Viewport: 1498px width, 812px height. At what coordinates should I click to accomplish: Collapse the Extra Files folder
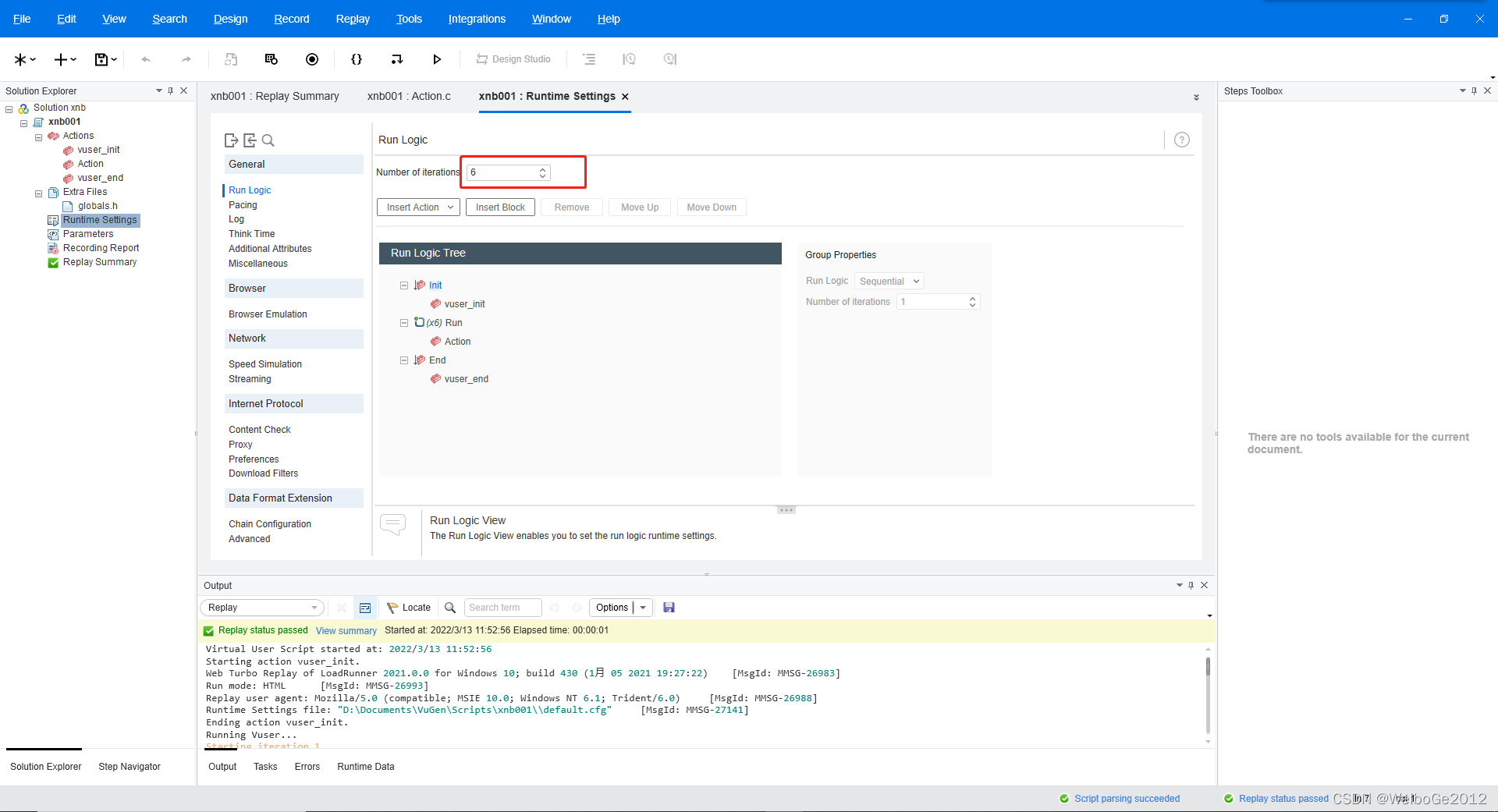(38, 193)
